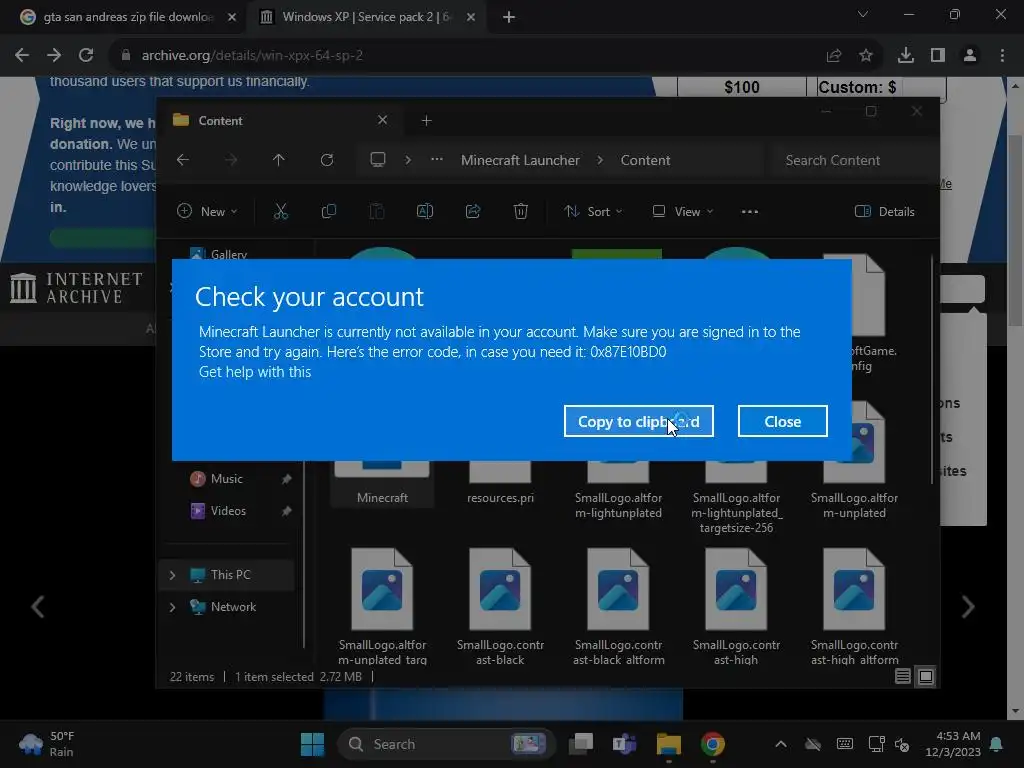The height and width of the screenshot is (768, 1024).
Task: Select SmallLogo.contrast-black image file
Action: pos(500,606)
